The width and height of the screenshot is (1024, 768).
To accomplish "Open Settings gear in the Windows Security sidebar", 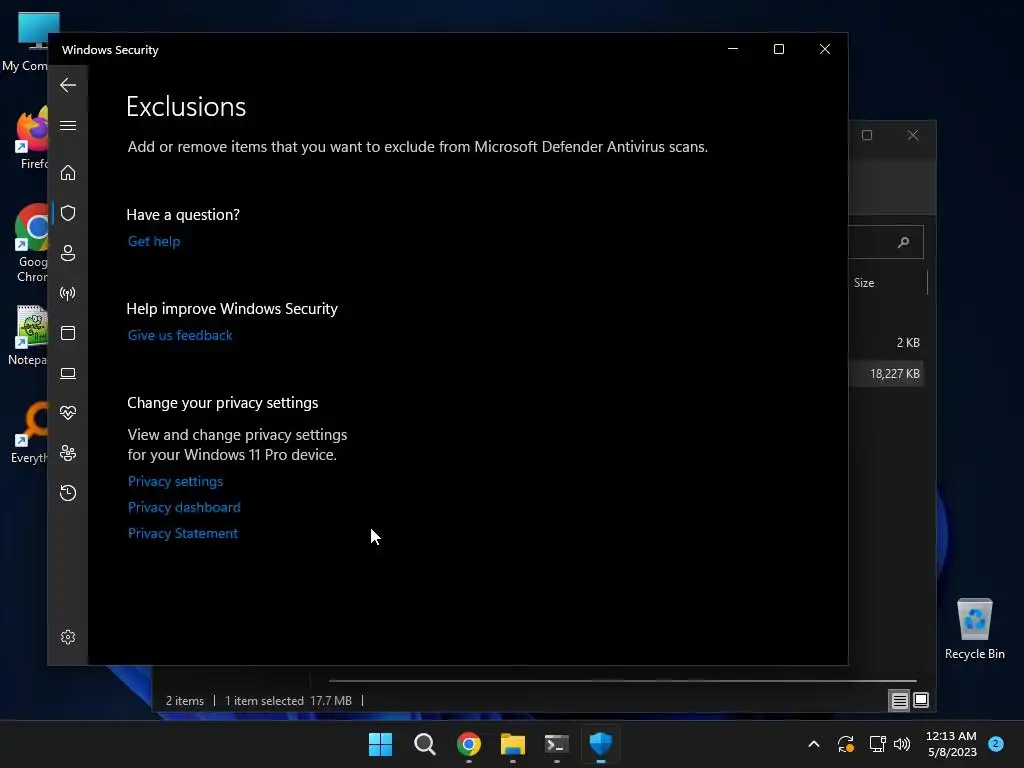I will click(68, 637).
